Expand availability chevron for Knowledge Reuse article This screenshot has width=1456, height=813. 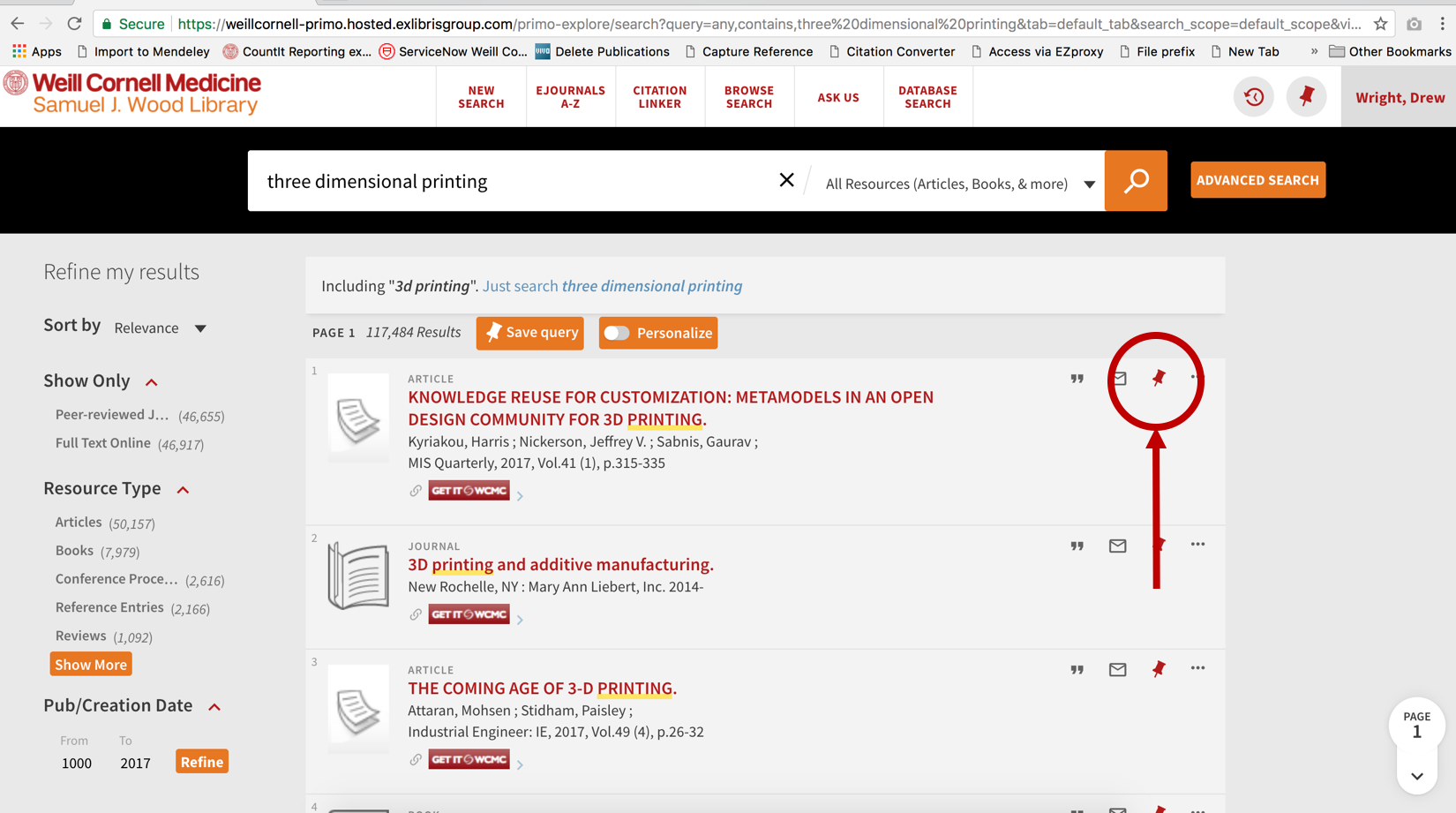pos(520,495)
